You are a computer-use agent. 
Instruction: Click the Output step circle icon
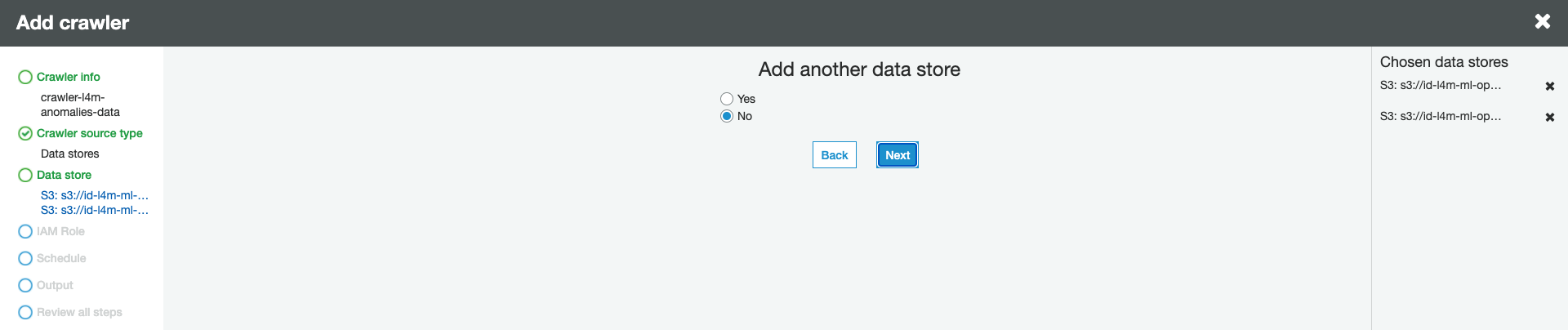click(25, 285)
